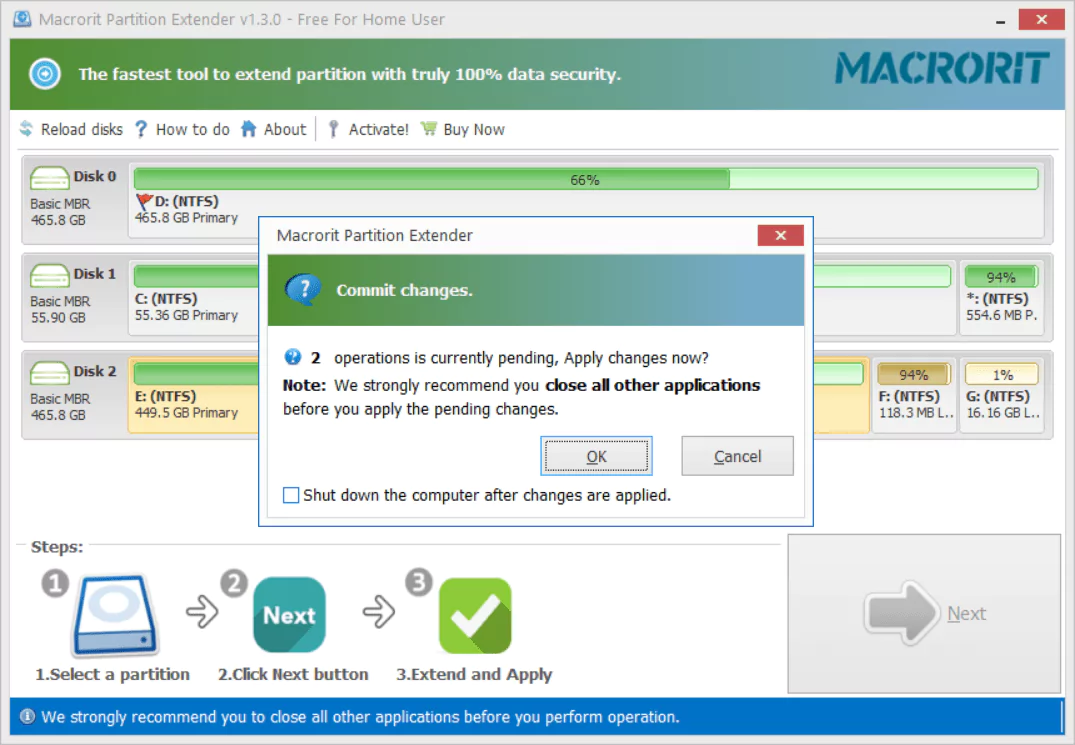Click step 2 Next icon in Steps guide
This screenshot has height=745, width=1075.
click(x=289, y=614)
